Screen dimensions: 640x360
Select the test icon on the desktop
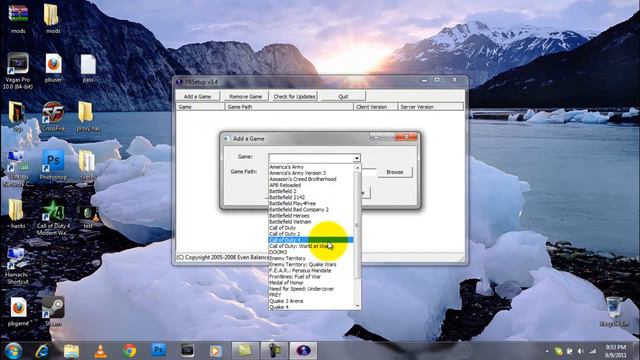(87, 216)
